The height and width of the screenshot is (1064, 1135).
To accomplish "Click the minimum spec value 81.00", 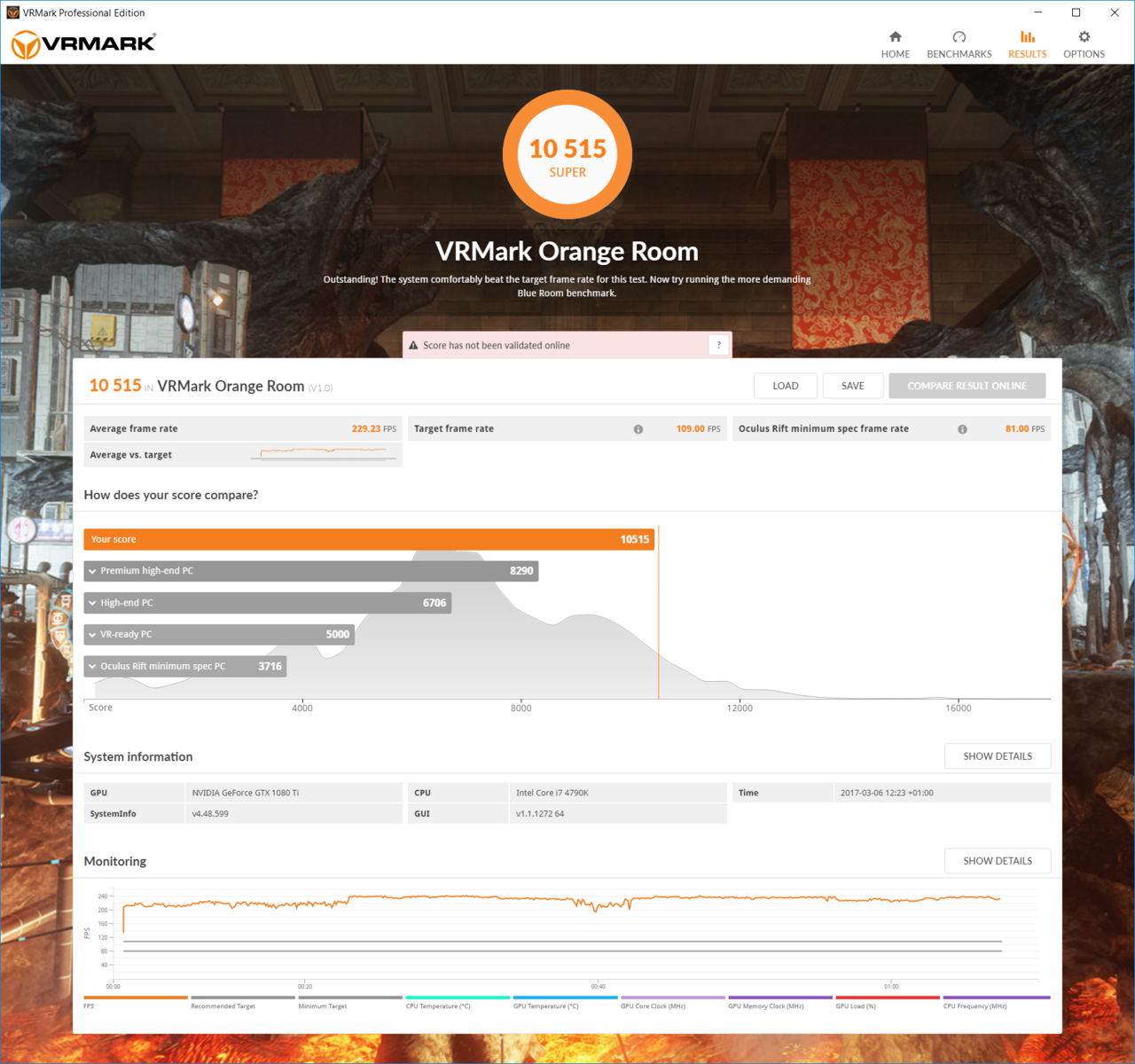I will click(1017, 429).
